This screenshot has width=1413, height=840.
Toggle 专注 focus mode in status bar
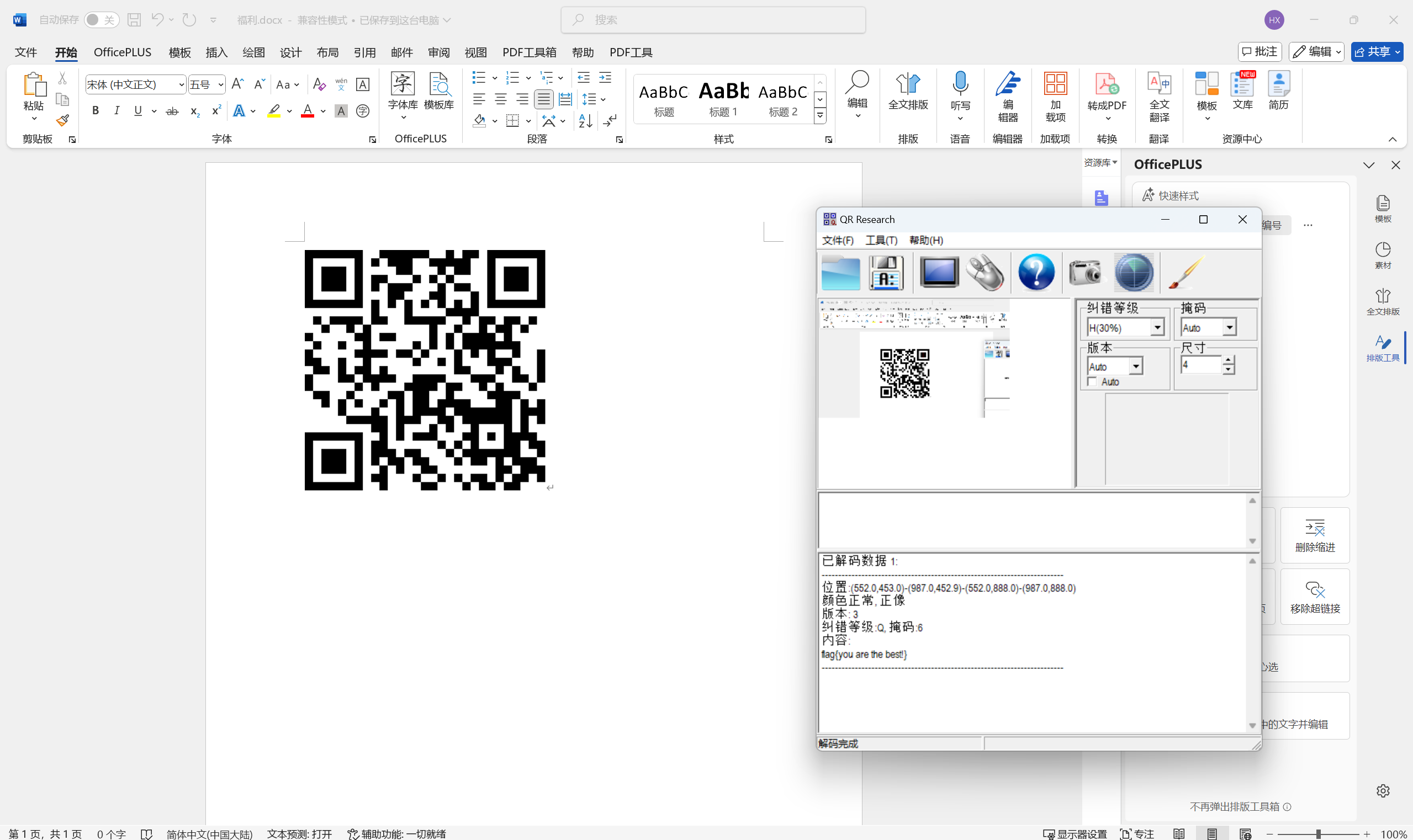(1137, 833)
